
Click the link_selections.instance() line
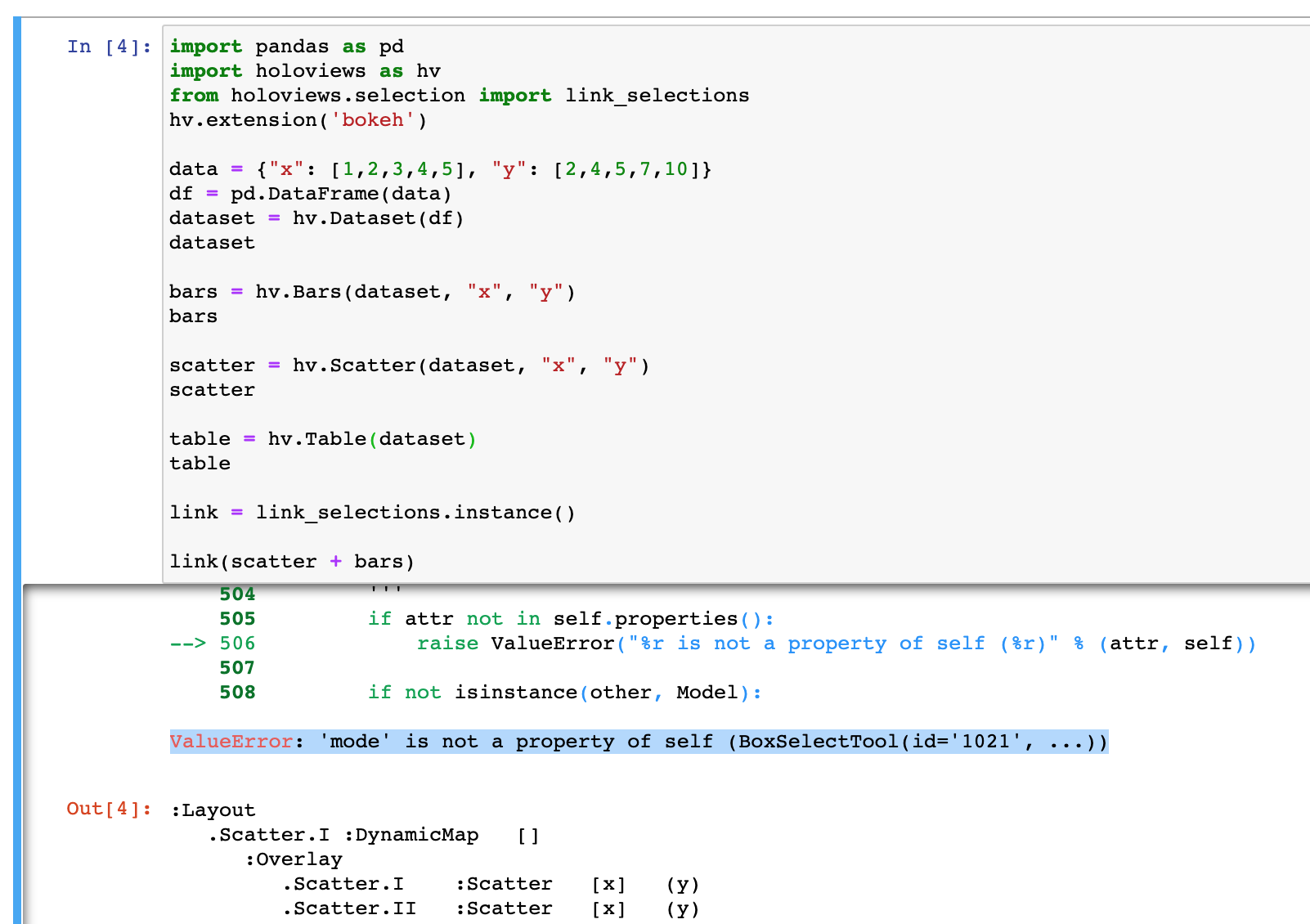pyautogui.click(x=373, y=513)
